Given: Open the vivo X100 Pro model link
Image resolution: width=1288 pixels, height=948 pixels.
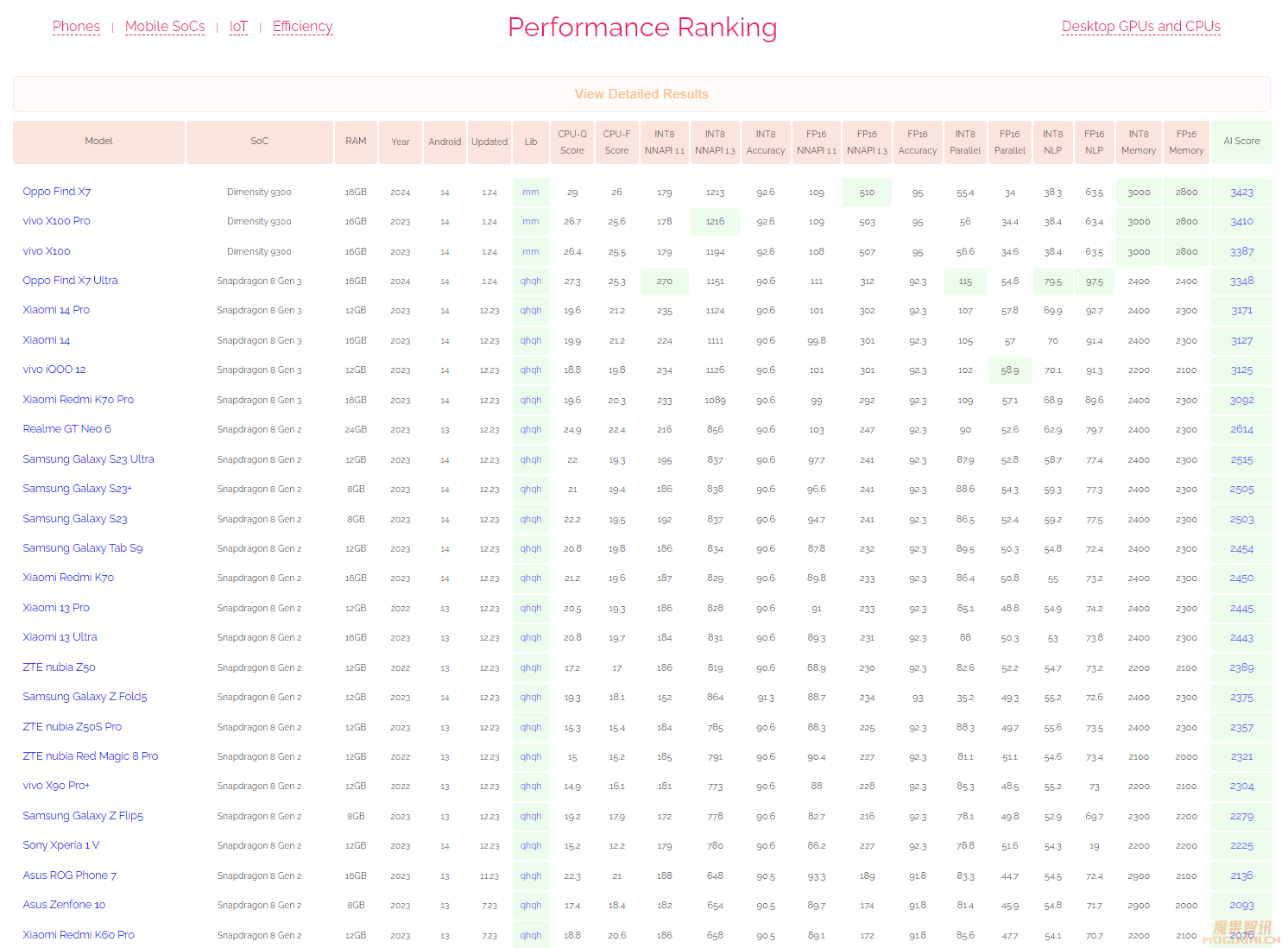Looking at the screenshot, I should click(56, 221).
